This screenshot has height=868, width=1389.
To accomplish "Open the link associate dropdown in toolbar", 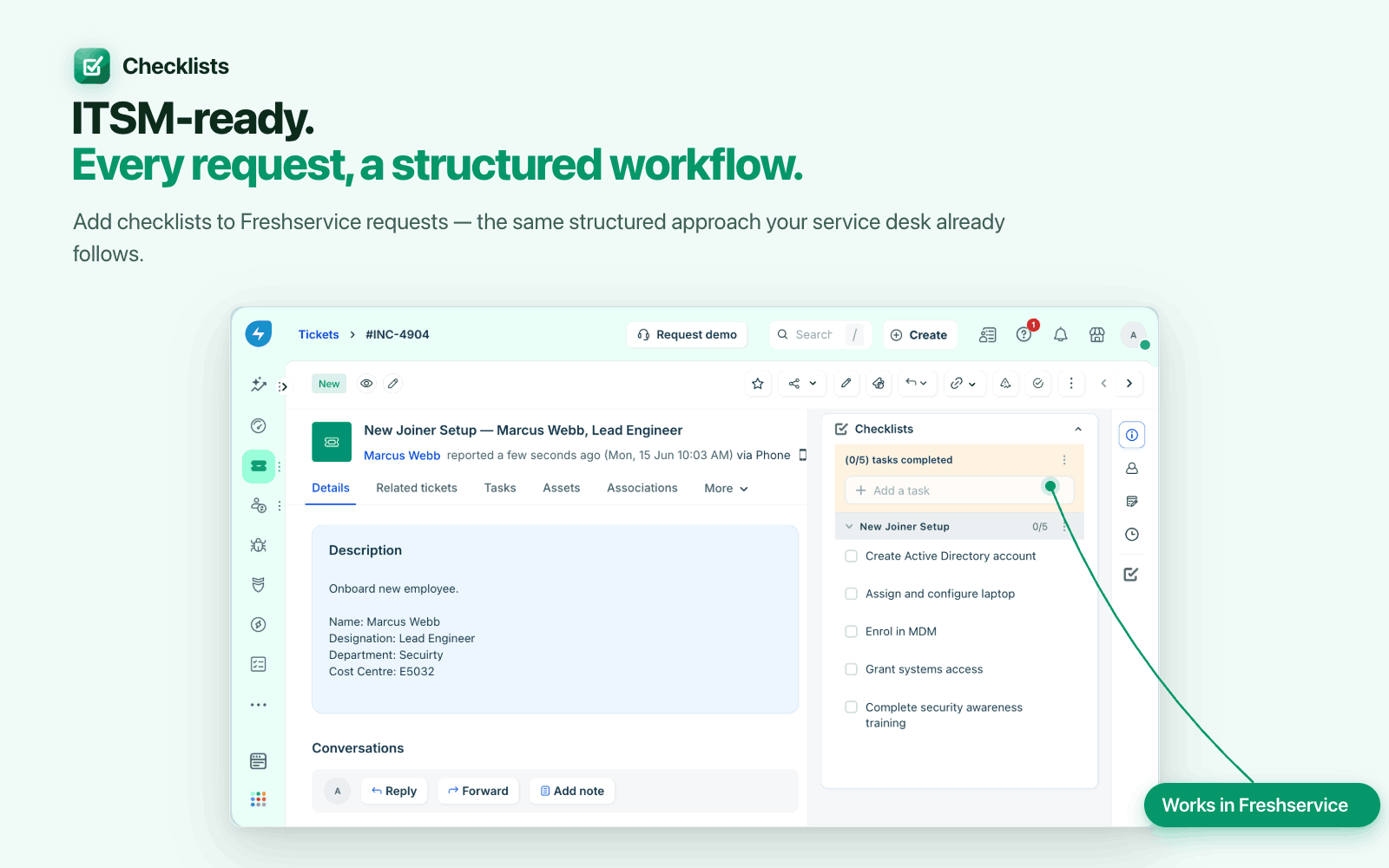I will (964, 384).
